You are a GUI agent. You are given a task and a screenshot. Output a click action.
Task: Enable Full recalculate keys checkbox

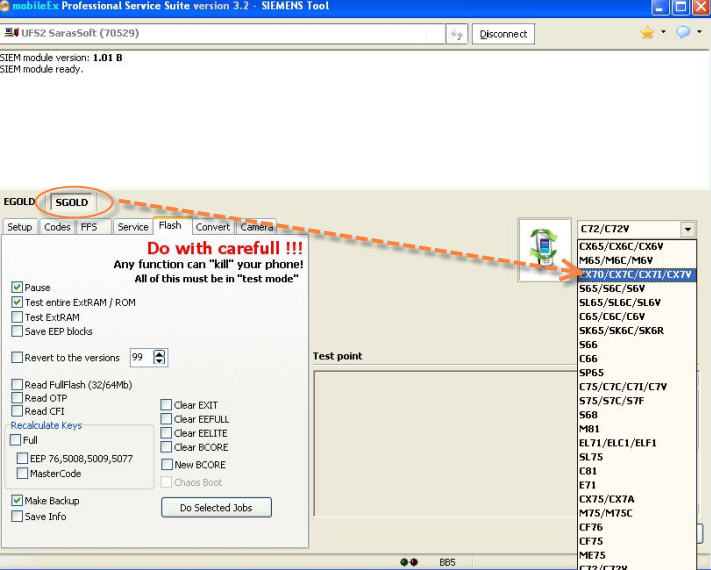(15, 440)
